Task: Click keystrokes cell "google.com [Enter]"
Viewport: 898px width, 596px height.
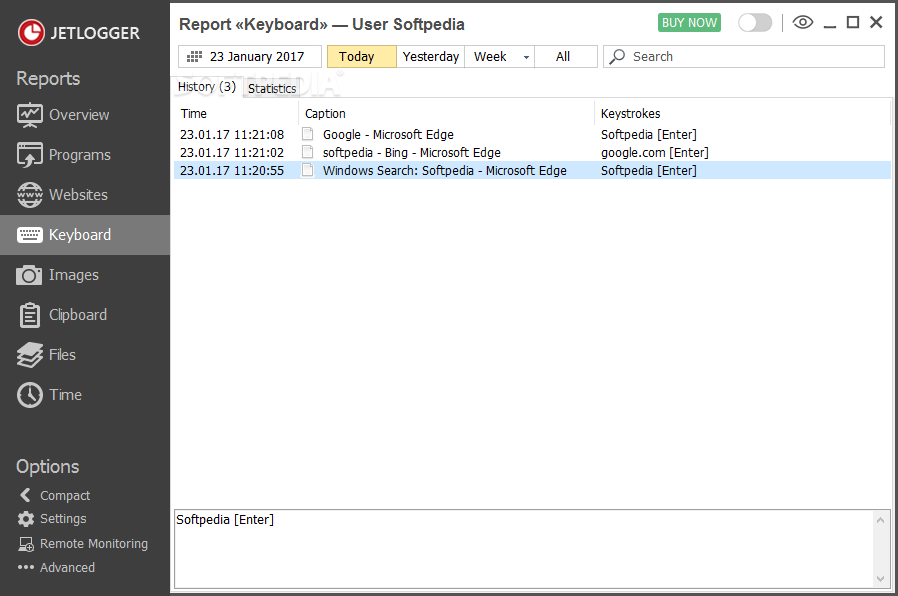Action: coord(655,152)
